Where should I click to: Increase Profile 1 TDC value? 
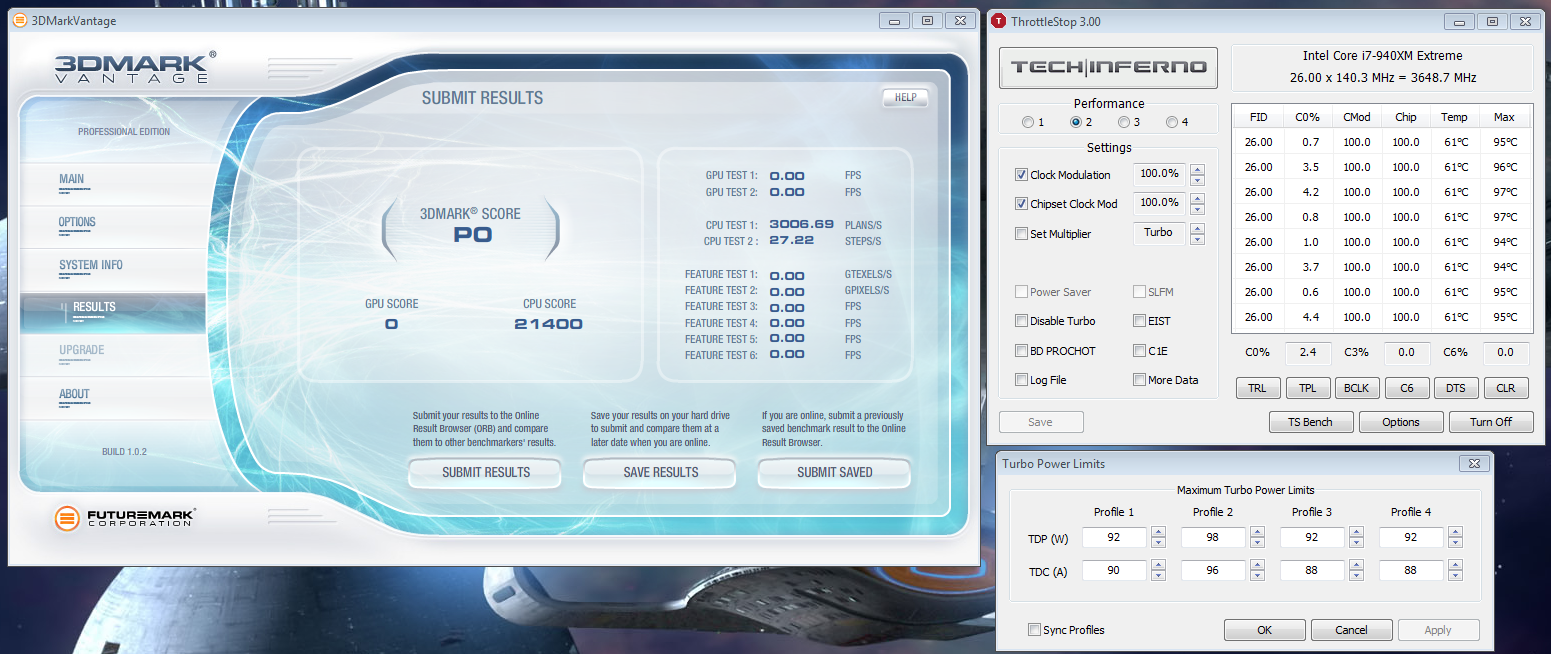(x=1158, y=565)
